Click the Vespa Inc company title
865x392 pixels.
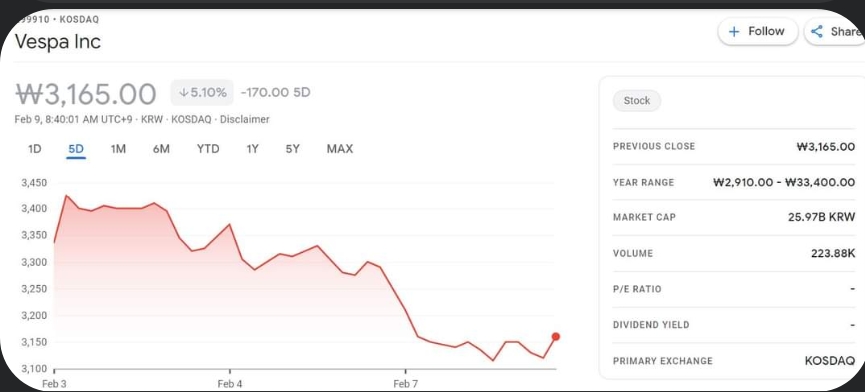(58, 42)
